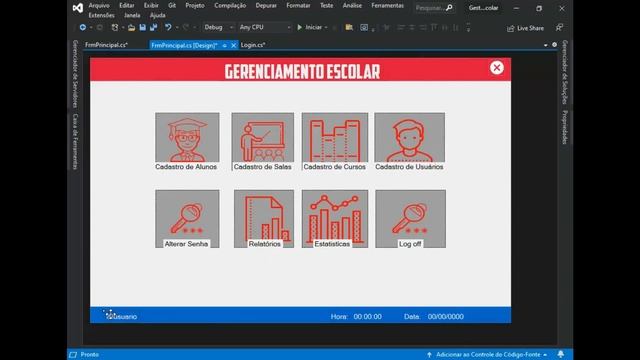Close the FrmPrincipal.cs [Design] tab
This screenshot has width=640, height=360.
(233, 45)
